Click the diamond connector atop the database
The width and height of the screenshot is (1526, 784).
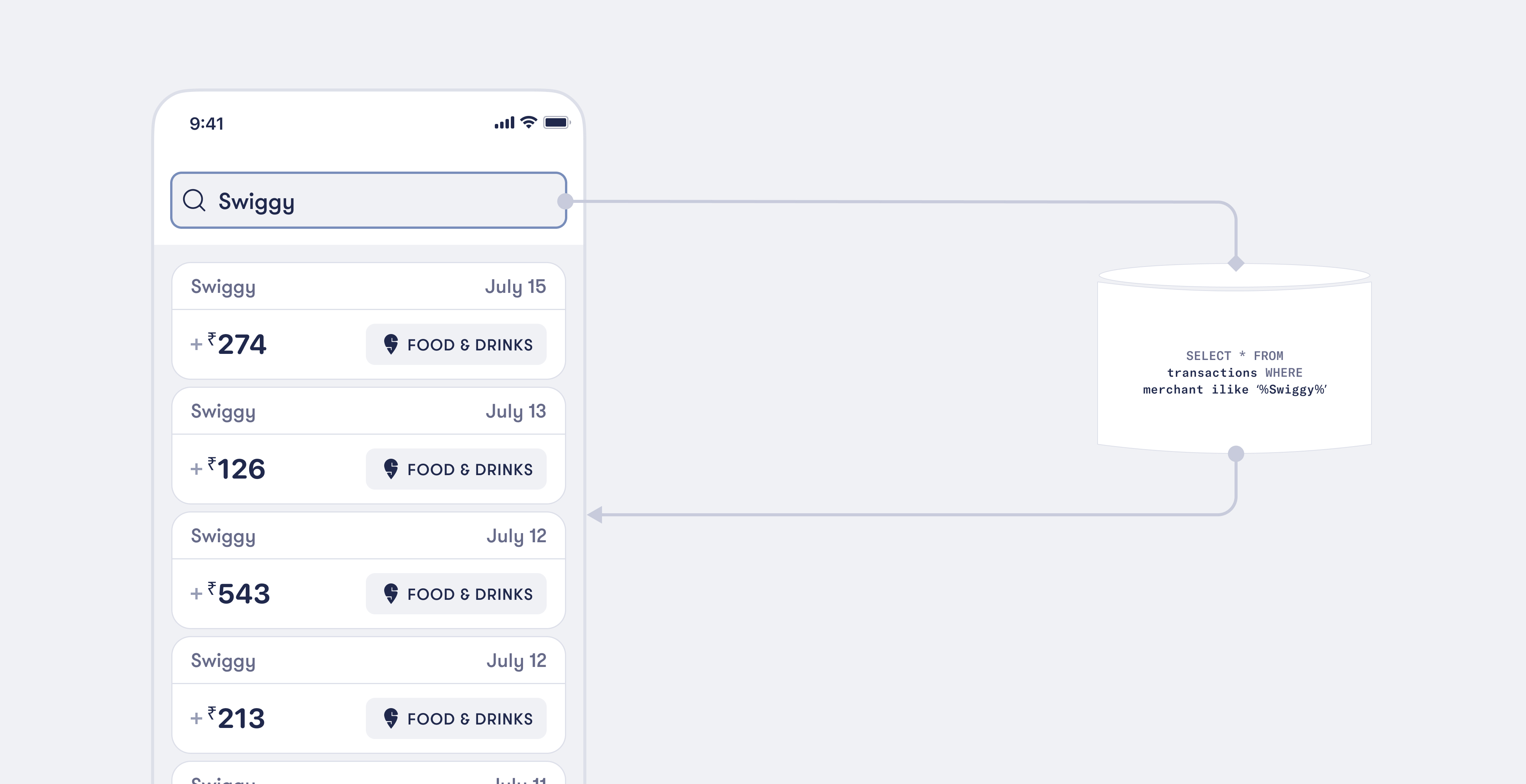point(1236,263)
